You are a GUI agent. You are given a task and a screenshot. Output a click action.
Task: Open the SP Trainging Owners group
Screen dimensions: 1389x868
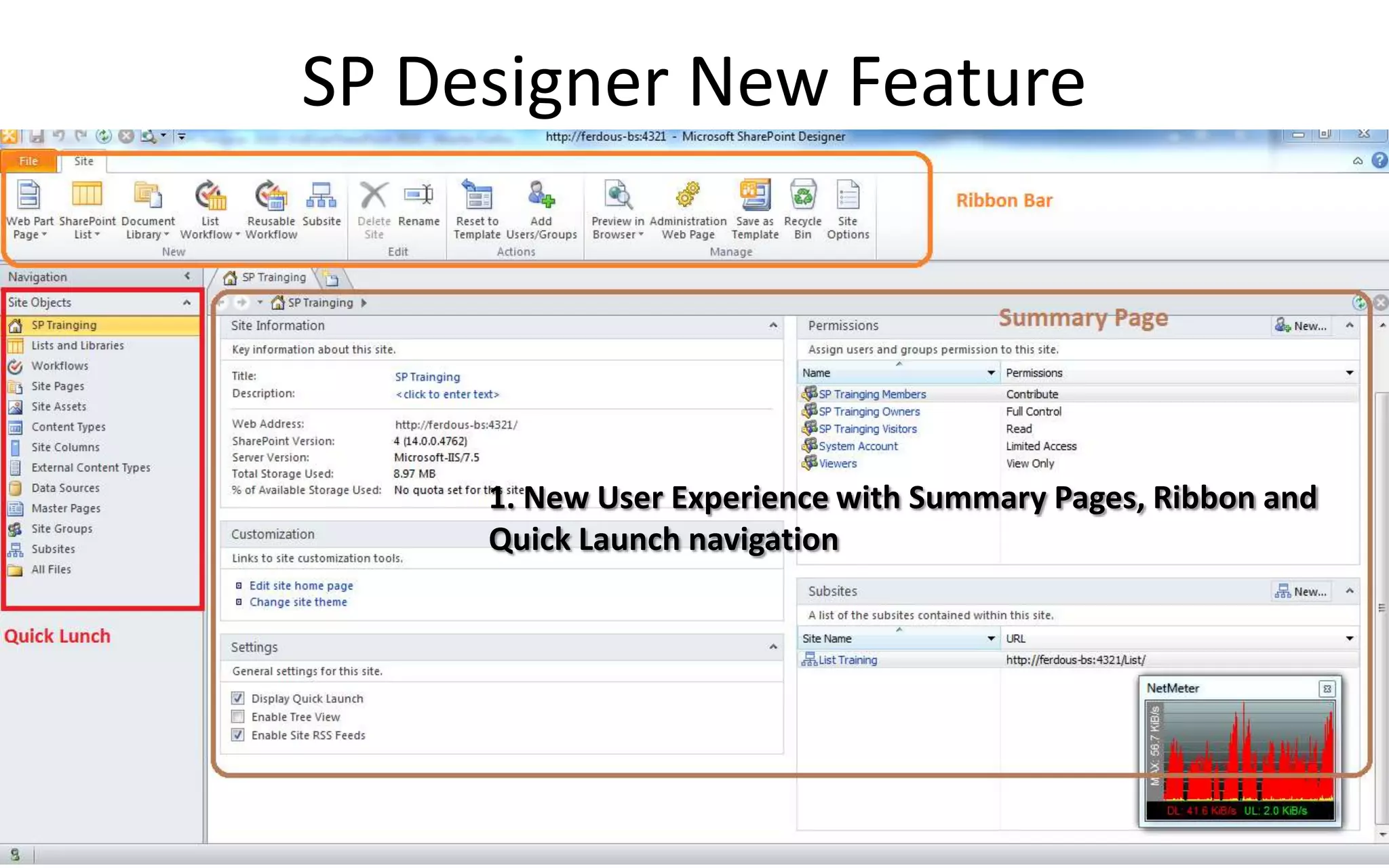tap(869, 412)
